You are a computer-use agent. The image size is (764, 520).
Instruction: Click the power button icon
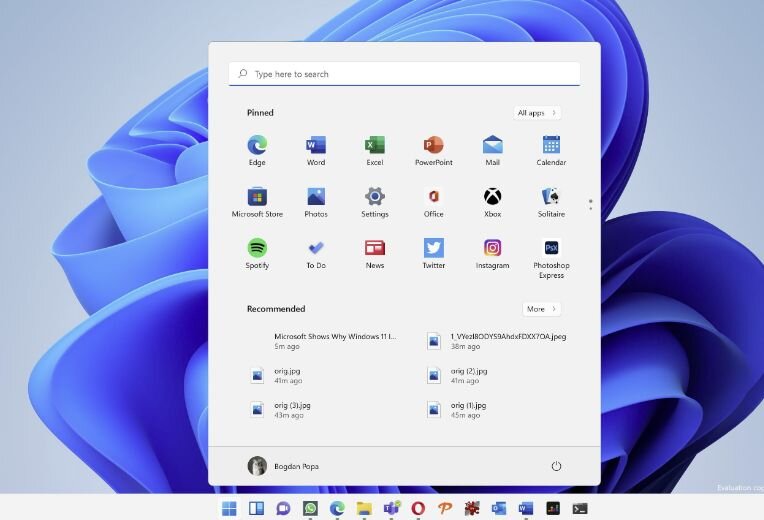coord(556,466)
